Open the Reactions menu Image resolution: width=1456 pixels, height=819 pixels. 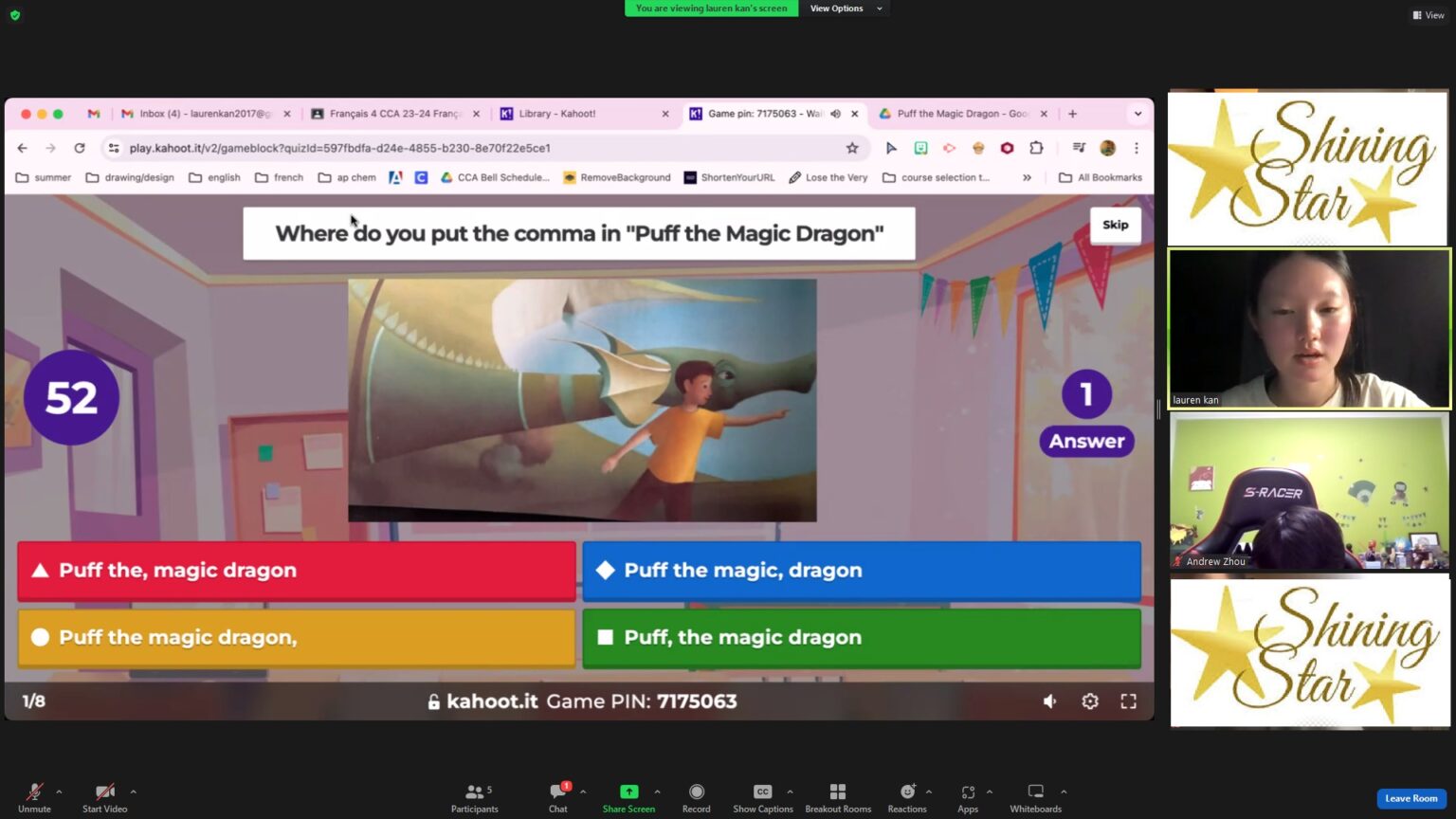pyautogui.click(x=907, y=798)
